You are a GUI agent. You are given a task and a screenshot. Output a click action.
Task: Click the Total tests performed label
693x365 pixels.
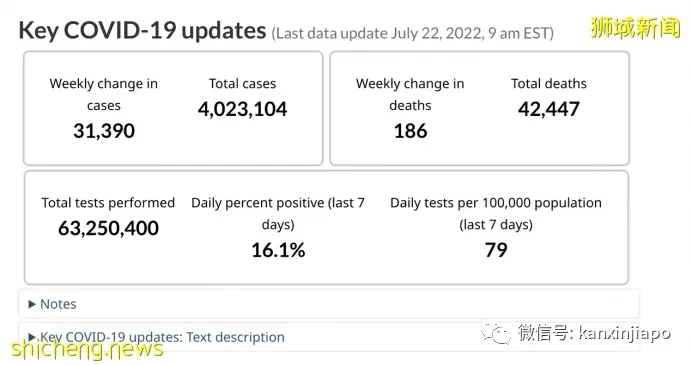(108, 203)
